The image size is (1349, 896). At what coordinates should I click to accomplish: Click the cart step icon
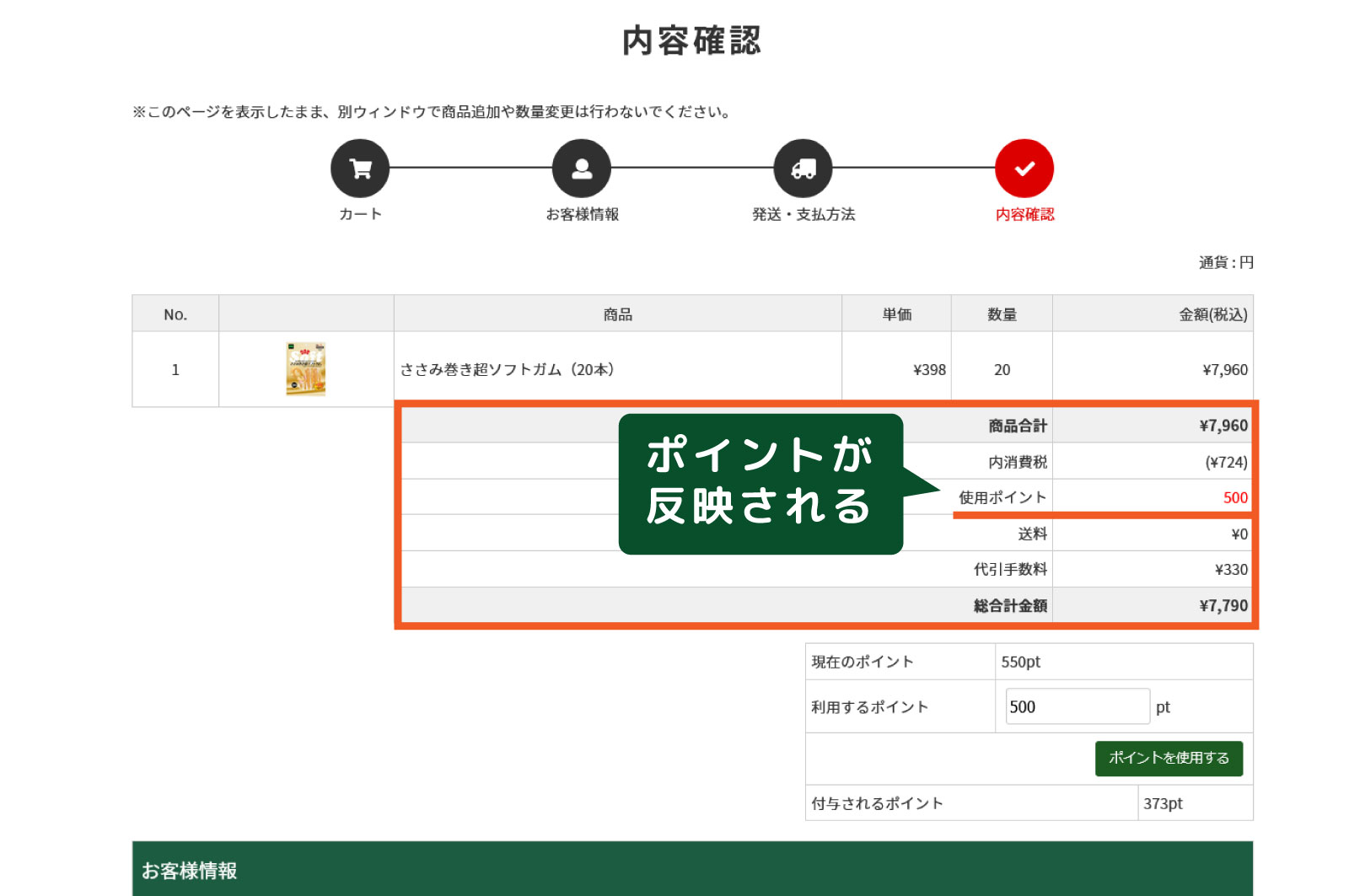pyautogui.click(x=360, y=169)
